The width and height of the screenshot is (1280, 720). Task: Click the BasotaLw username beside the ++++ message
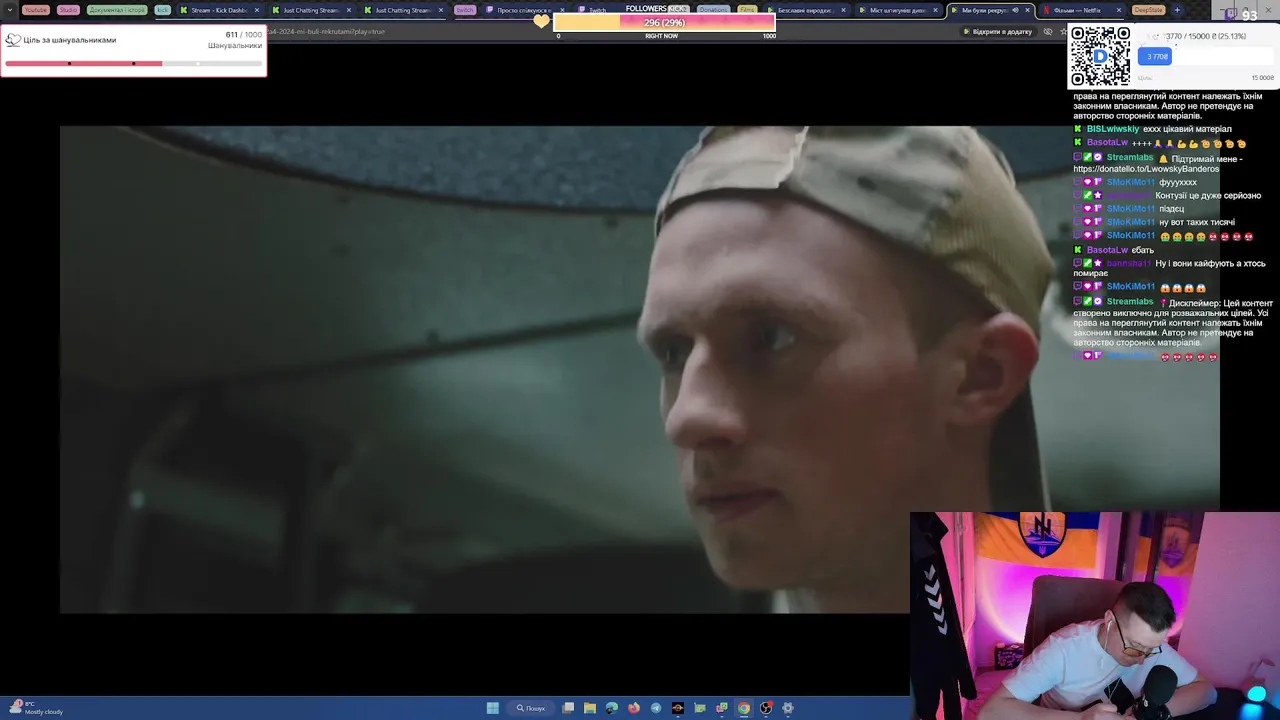pyautogui.click(x=1107, y=143)
